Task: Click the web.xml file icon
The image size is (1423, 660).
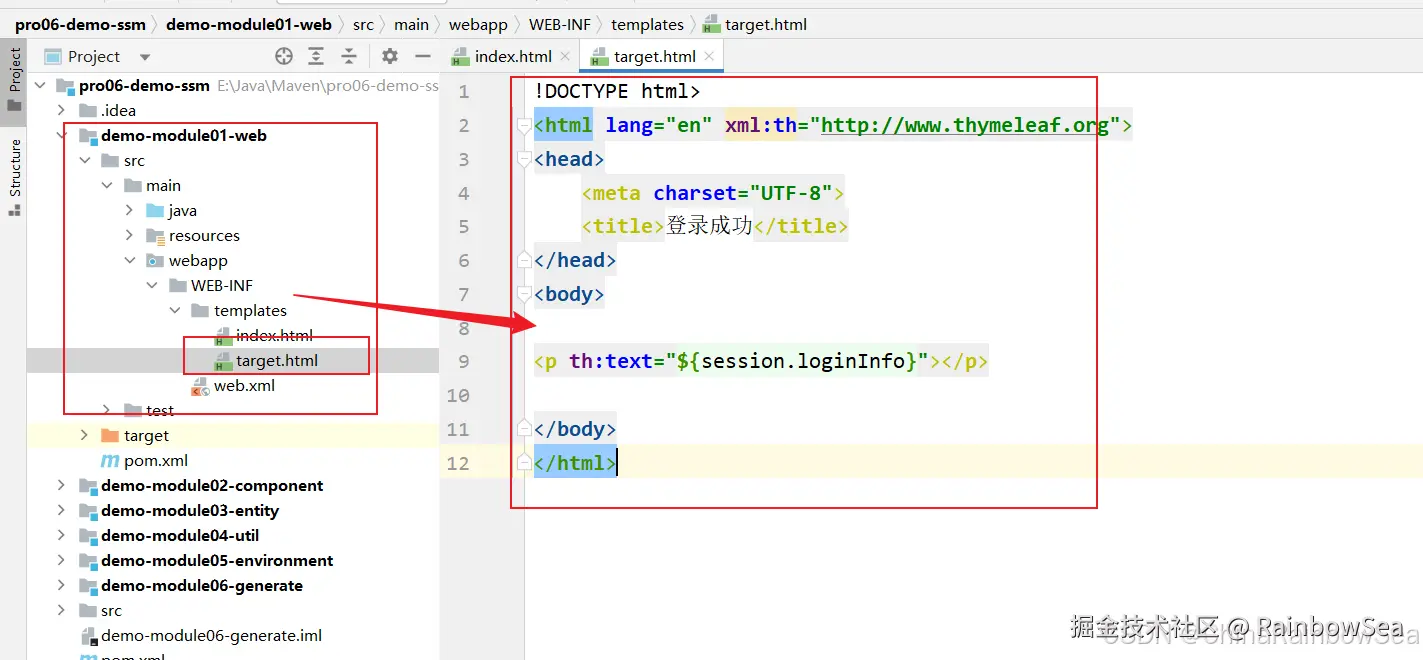Action: (200, 386)
